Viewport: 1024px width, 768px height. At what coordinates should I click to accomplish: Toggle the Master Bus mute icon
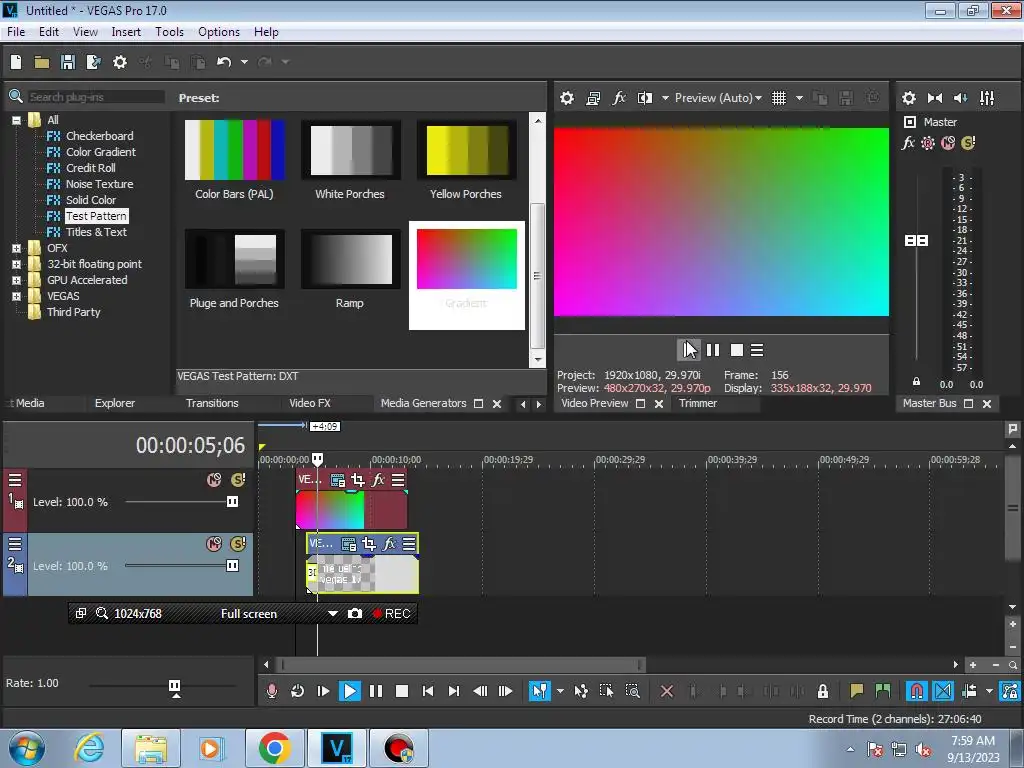click(x=948, y=142)
